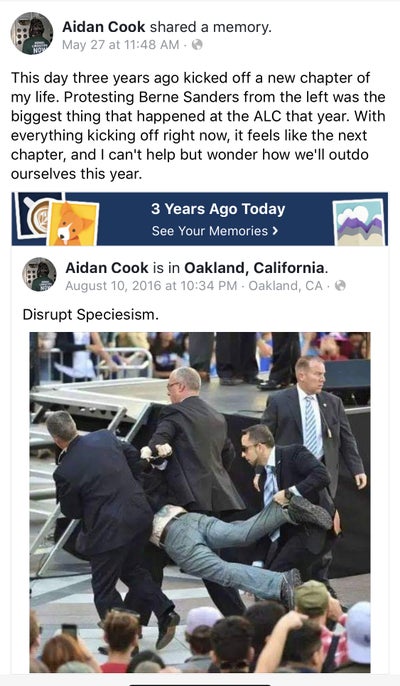Image resolution: width=400 pixels, height=686 pixels.
Task: Open the Oakland, California location link
Action: (x=255, y=268)
